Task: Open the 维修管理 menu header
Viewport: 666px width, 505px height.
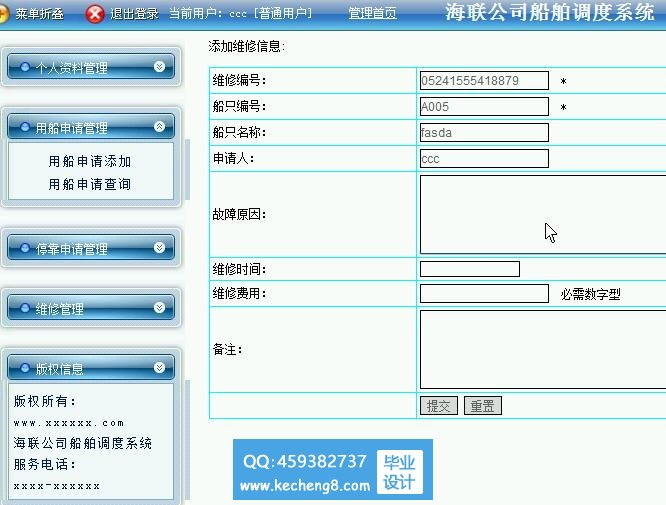Action: [91, 308]
